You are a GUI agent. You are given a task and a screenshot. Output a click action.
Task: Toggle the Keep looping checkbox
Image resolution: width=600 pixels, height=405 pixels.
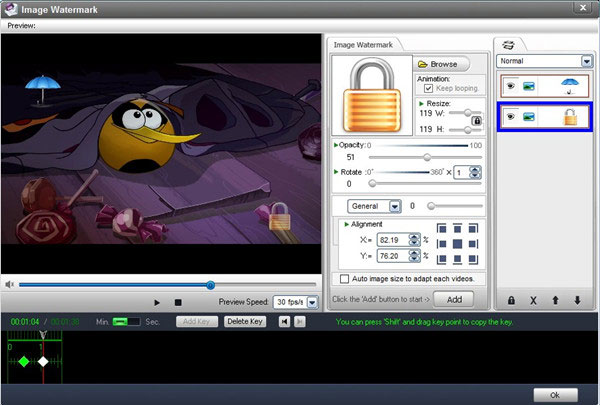point(428,88)
